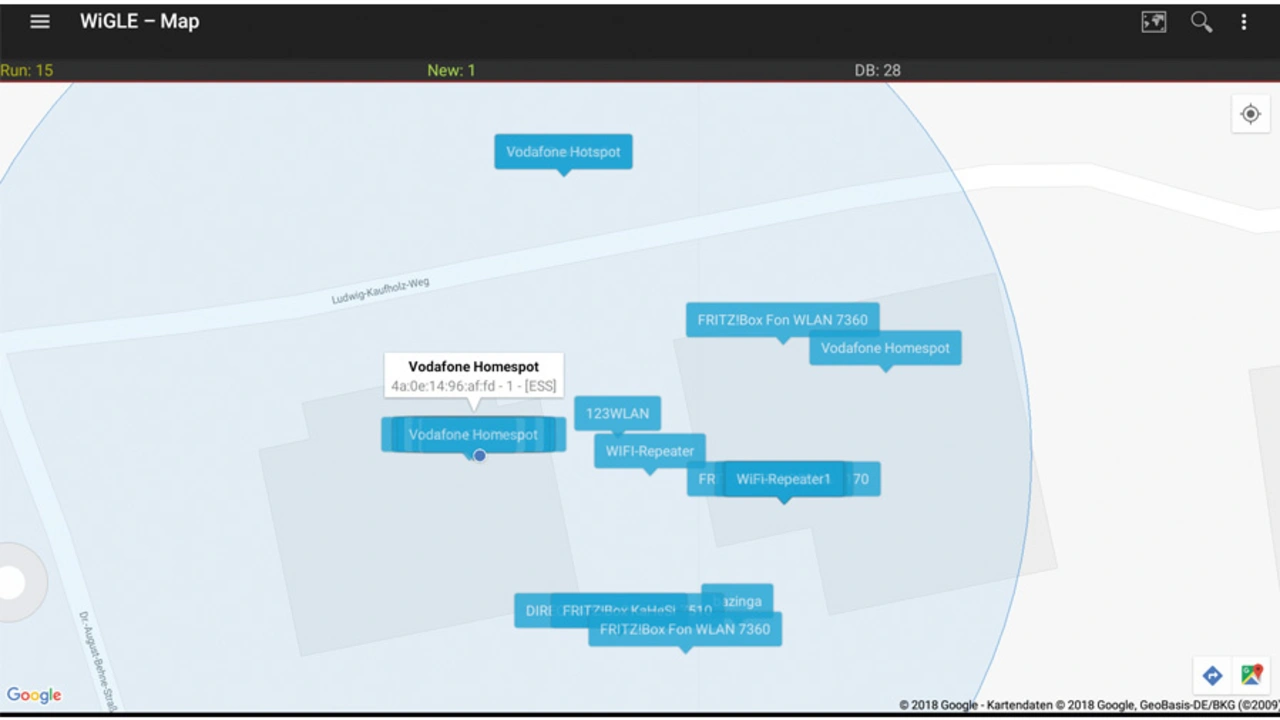Tap the New: 1 counter
The height and width of the screenshot is (720, 1280).
tap(451, 70)
